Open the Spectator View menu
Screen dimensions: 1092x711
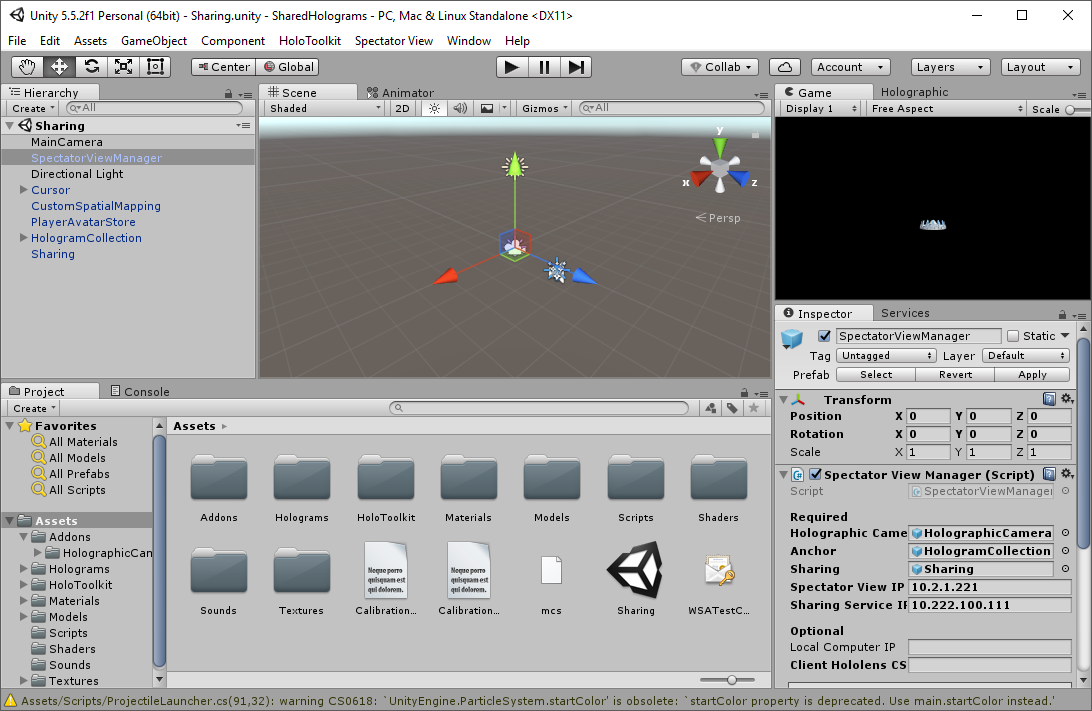point(393,41)
